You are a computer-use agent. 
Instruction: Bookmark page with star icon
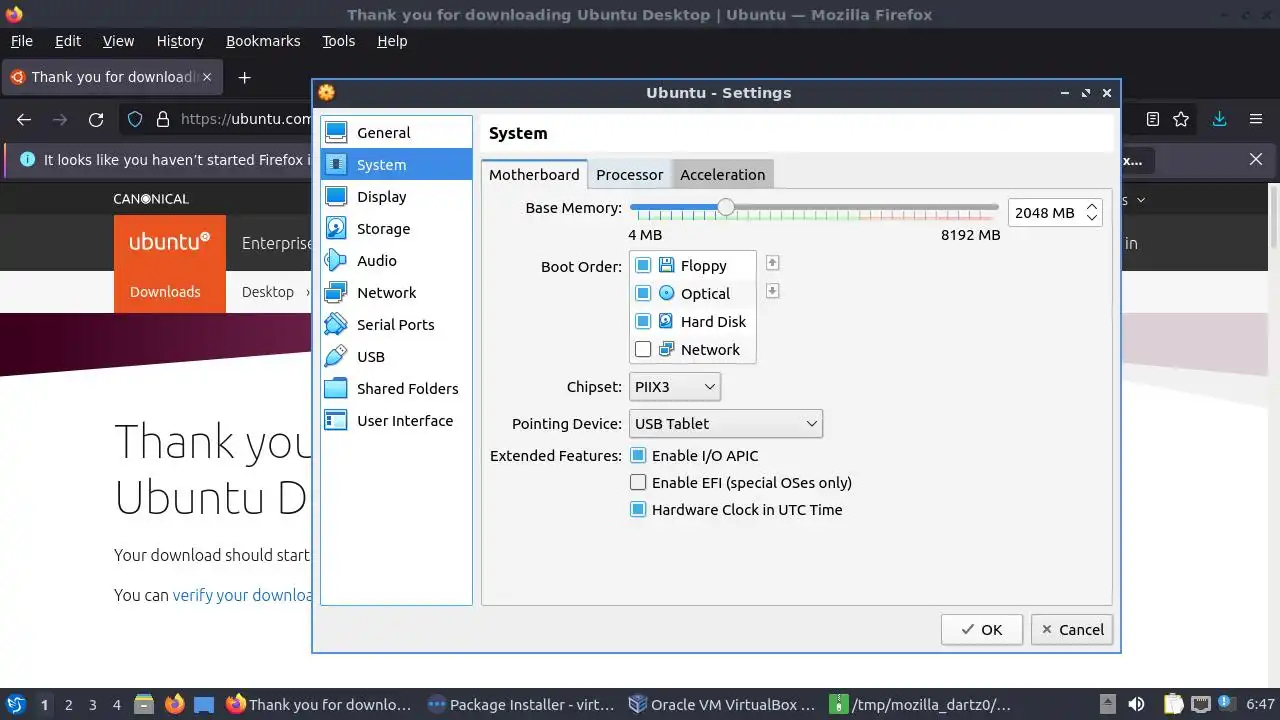(1181, 119)
